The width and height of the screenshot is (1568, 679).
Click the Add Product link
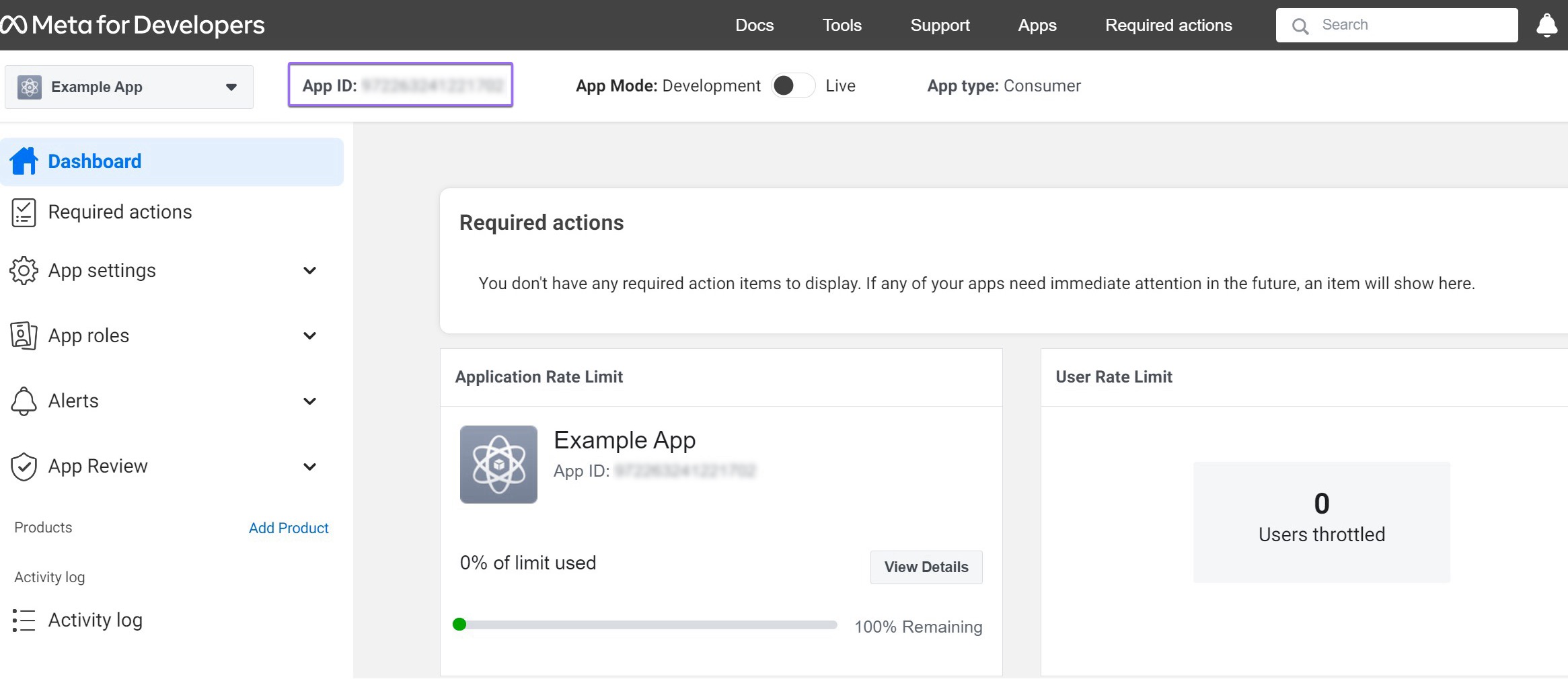[x=289, y=528]
